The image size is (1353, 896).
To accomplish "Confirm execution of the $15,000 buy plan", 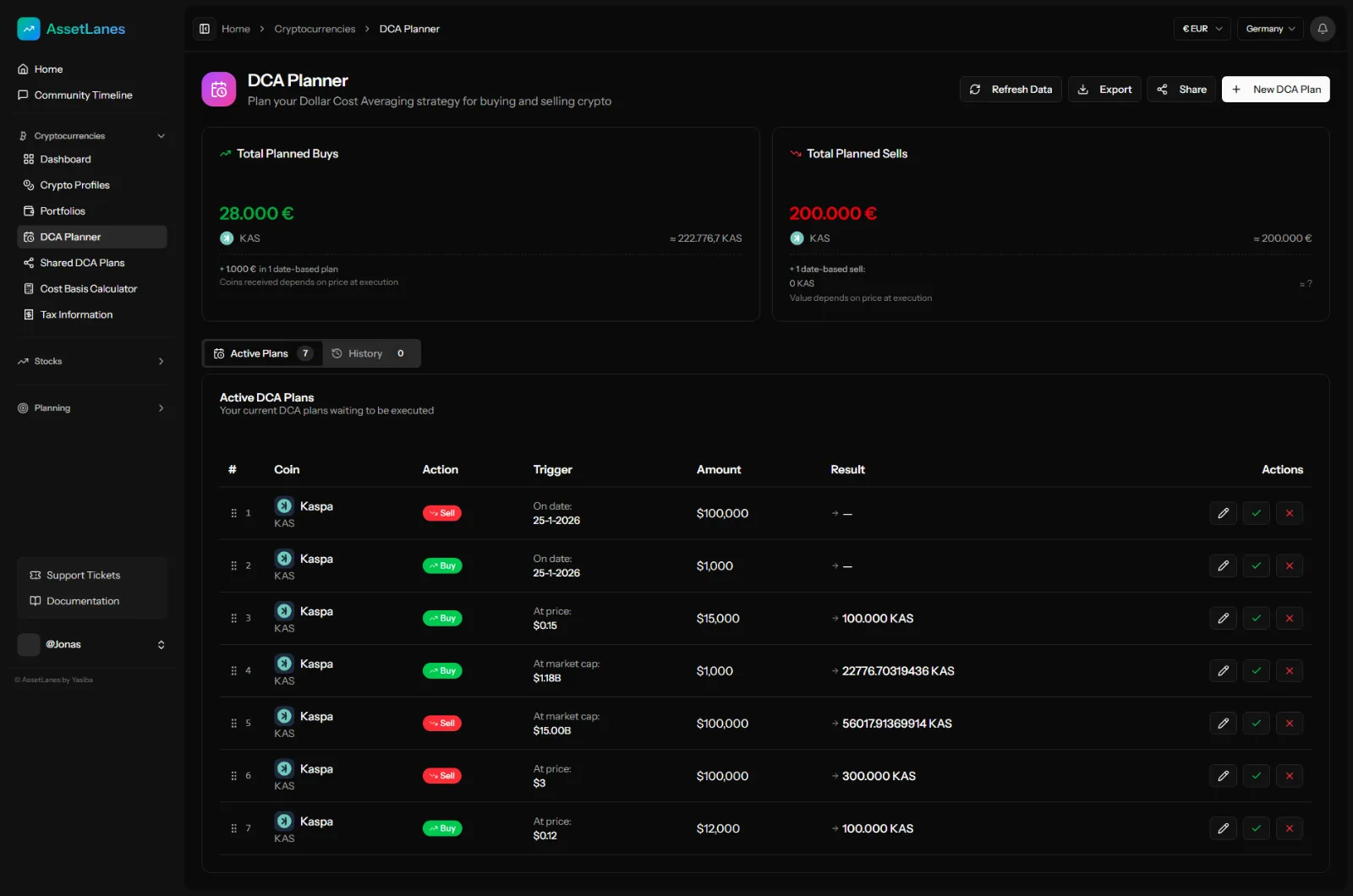I will coord(1257,618).
